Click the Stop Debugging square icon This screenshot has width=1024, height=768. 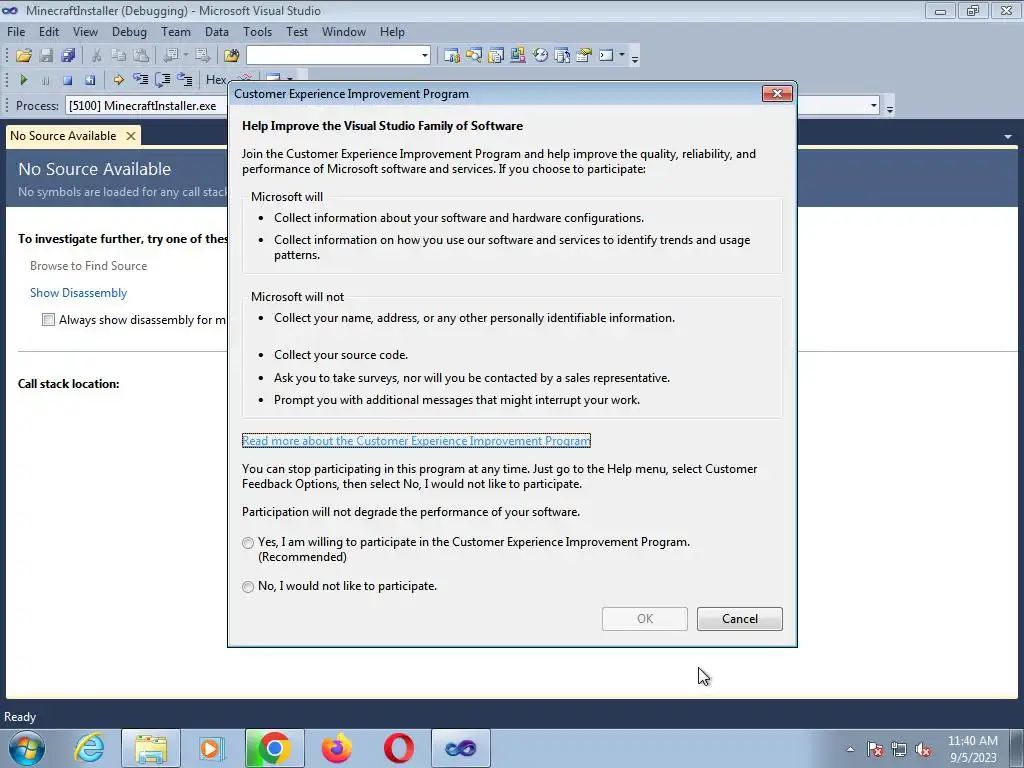(x=67, y=80)
